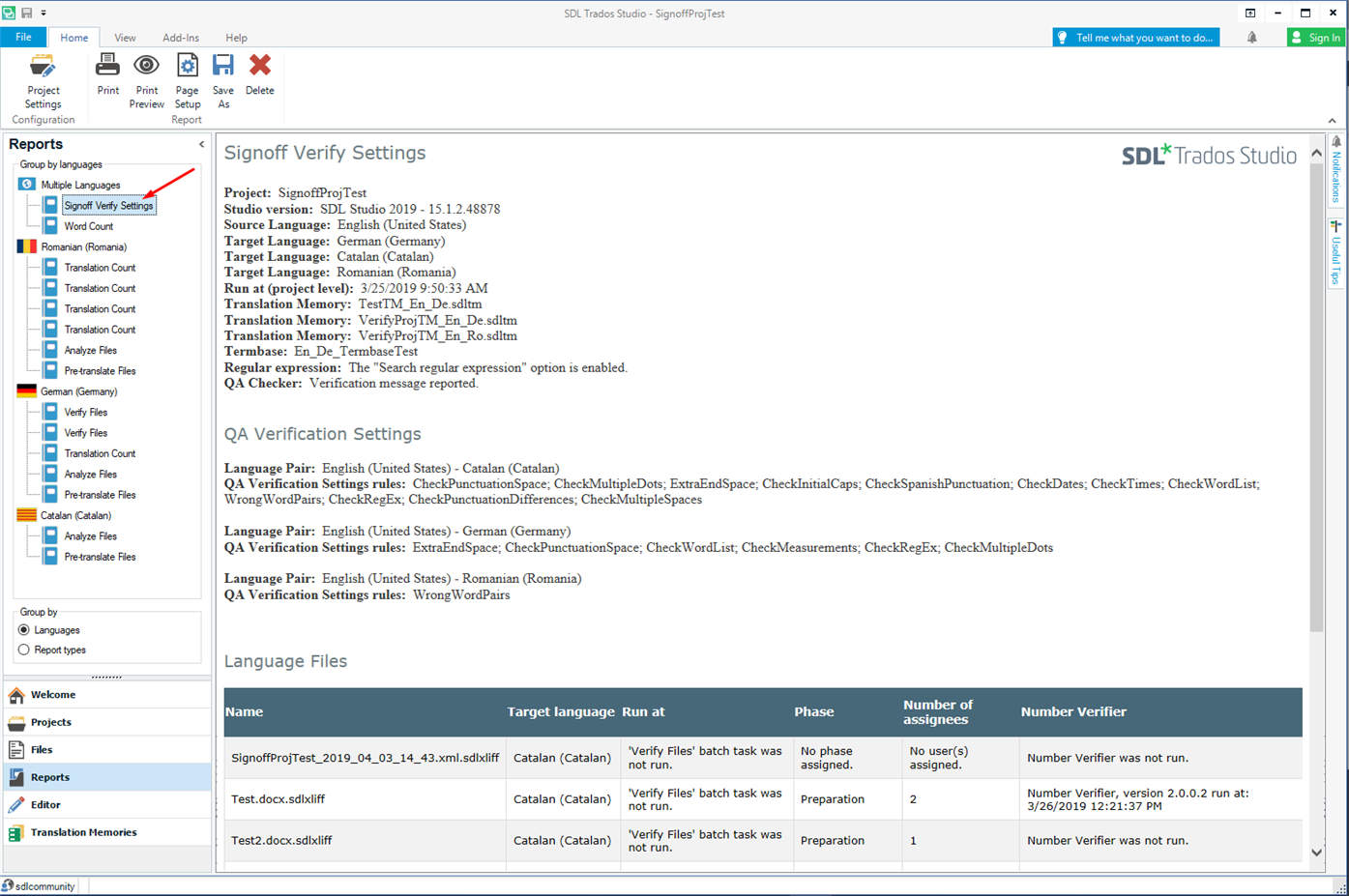The height and width of the screenshot is (896, 1349).
Task: Select the Romanian (Romania) tree group
Action: [83, 246]
